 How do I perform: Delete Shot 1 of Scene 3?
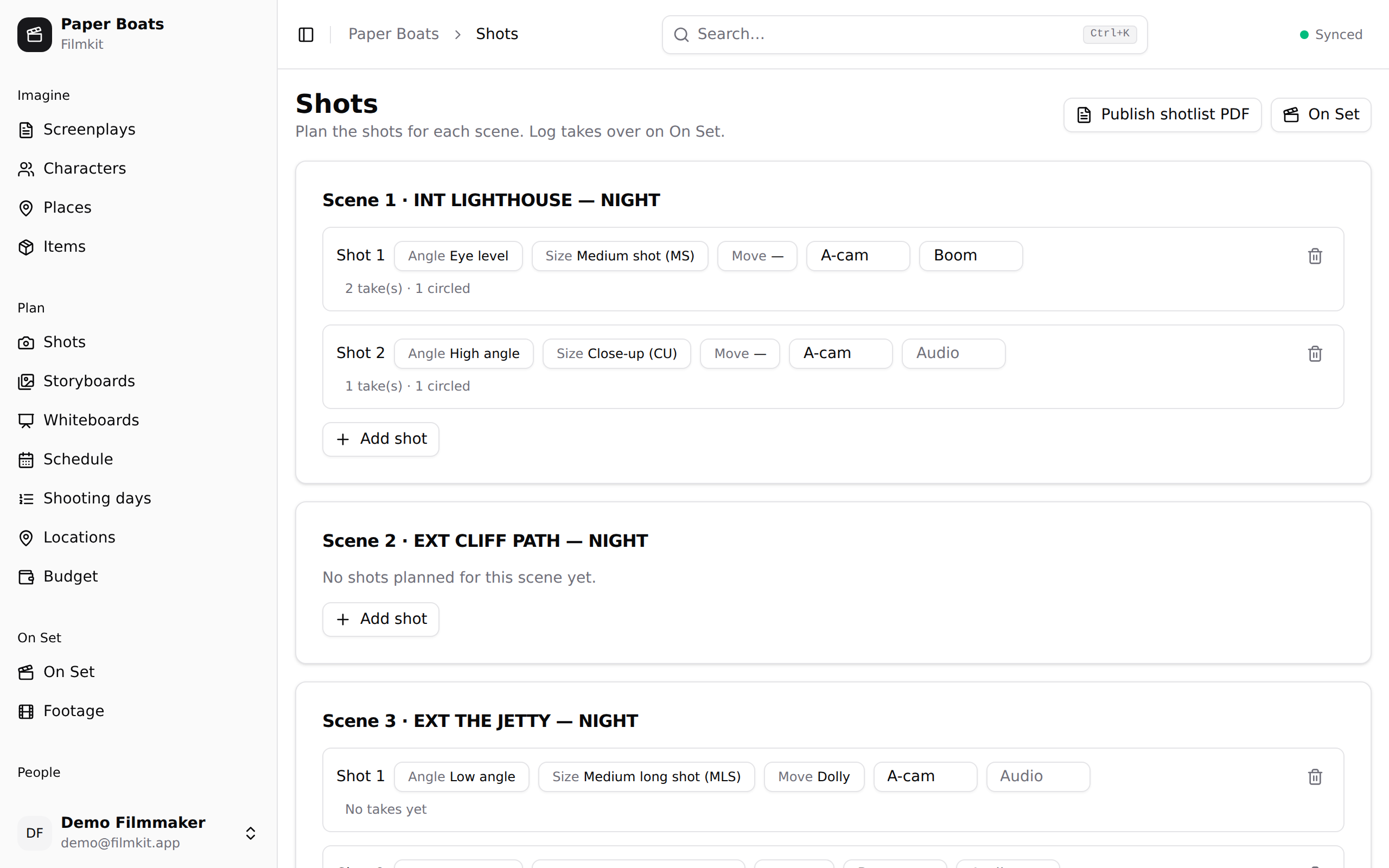(1315, 777)
